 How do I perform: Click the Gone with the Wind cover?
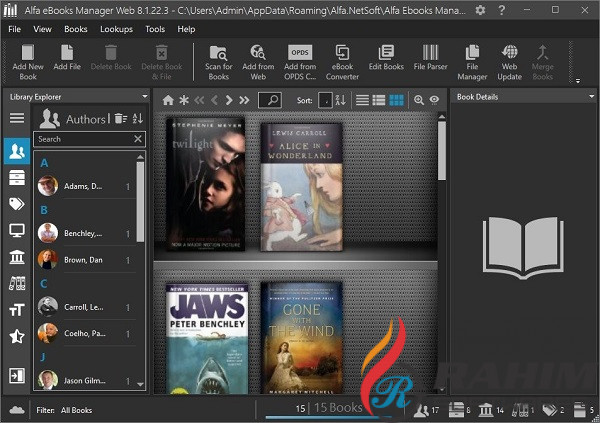tap(302, 338)
